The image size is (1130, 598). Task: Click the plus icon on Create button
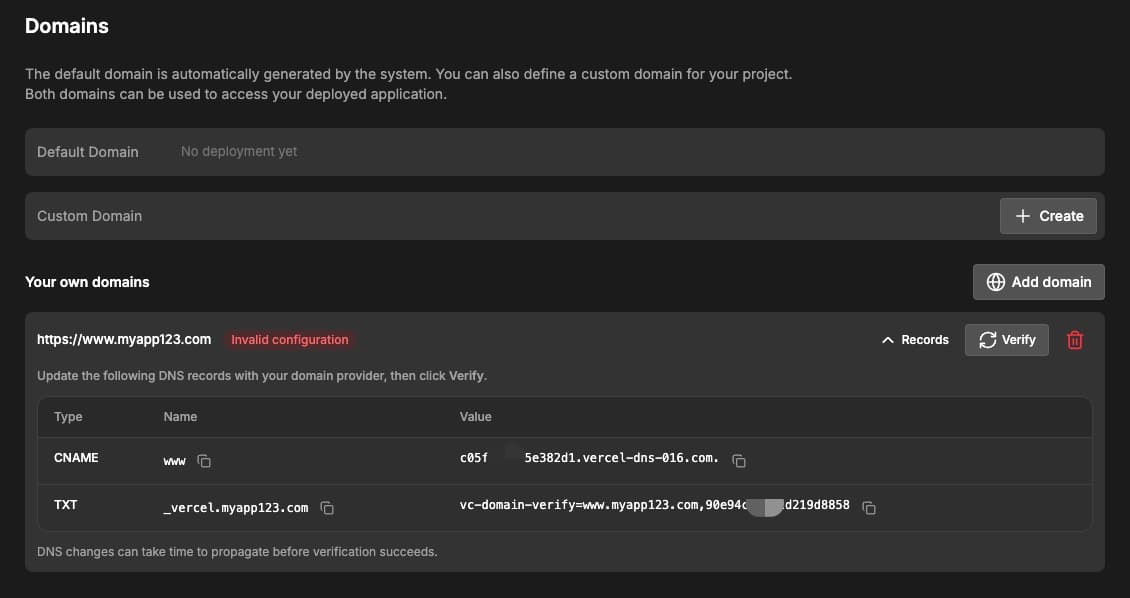click(1022, 215)
